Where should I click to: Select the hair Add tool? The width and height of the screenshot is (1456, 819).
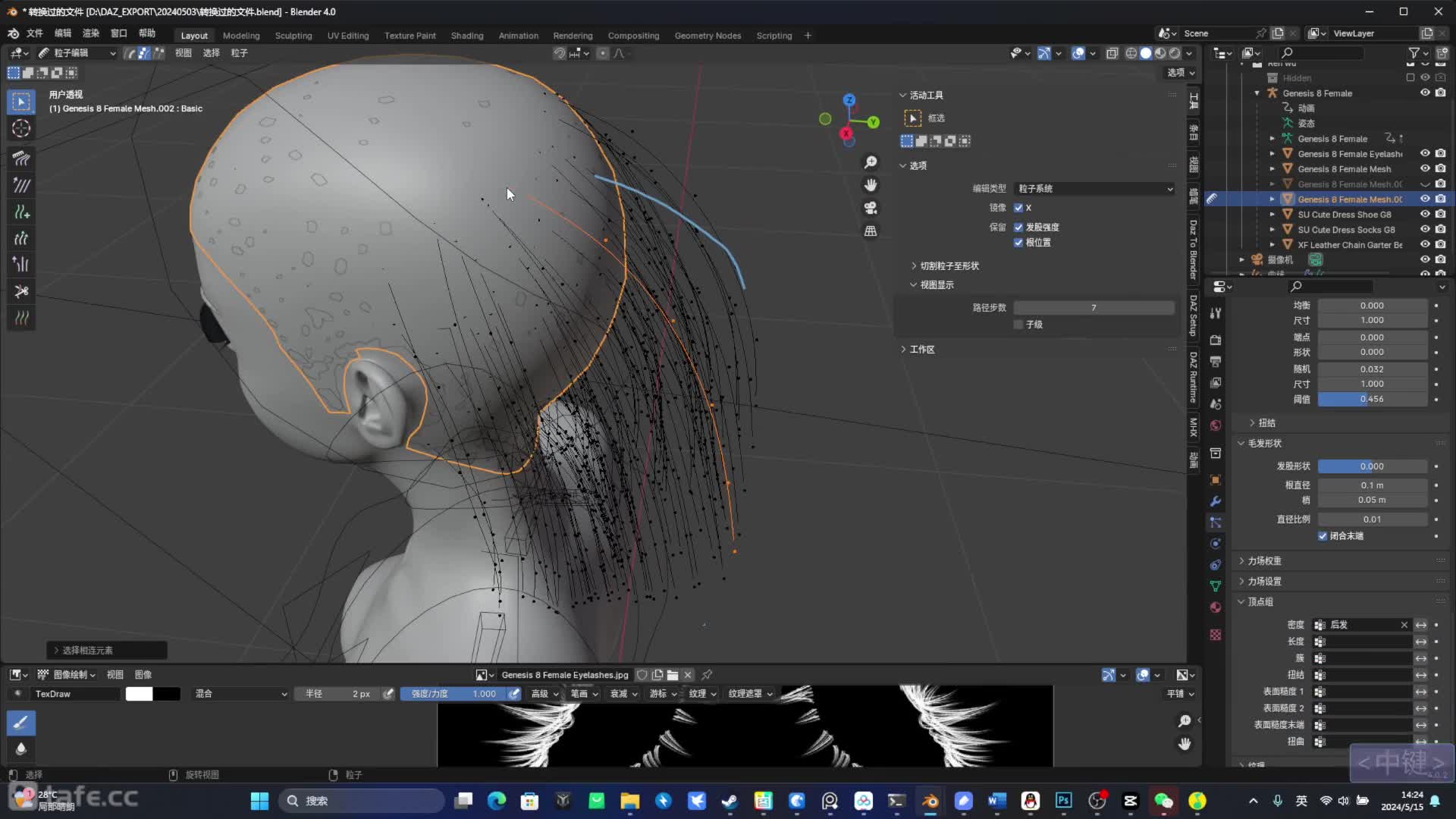coord(21,212)
